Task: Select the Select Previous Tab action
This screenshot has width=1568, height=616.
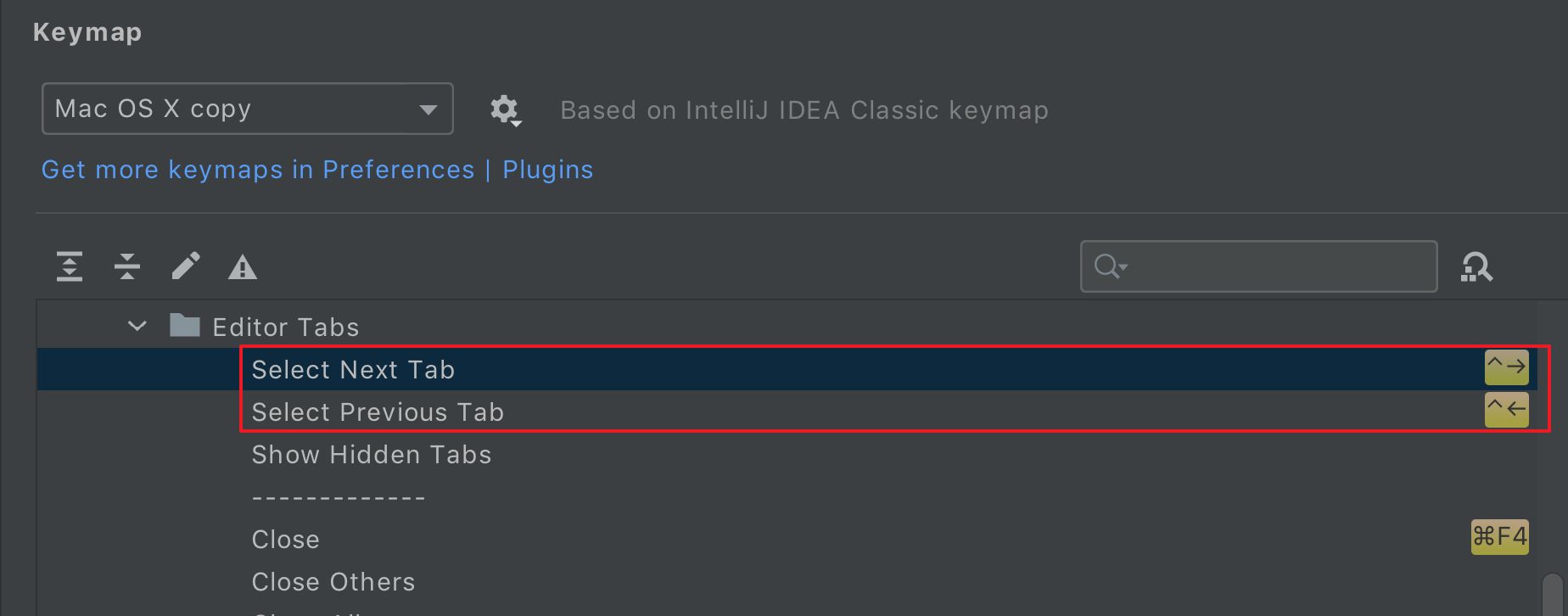Action: [x=378, y=412]
